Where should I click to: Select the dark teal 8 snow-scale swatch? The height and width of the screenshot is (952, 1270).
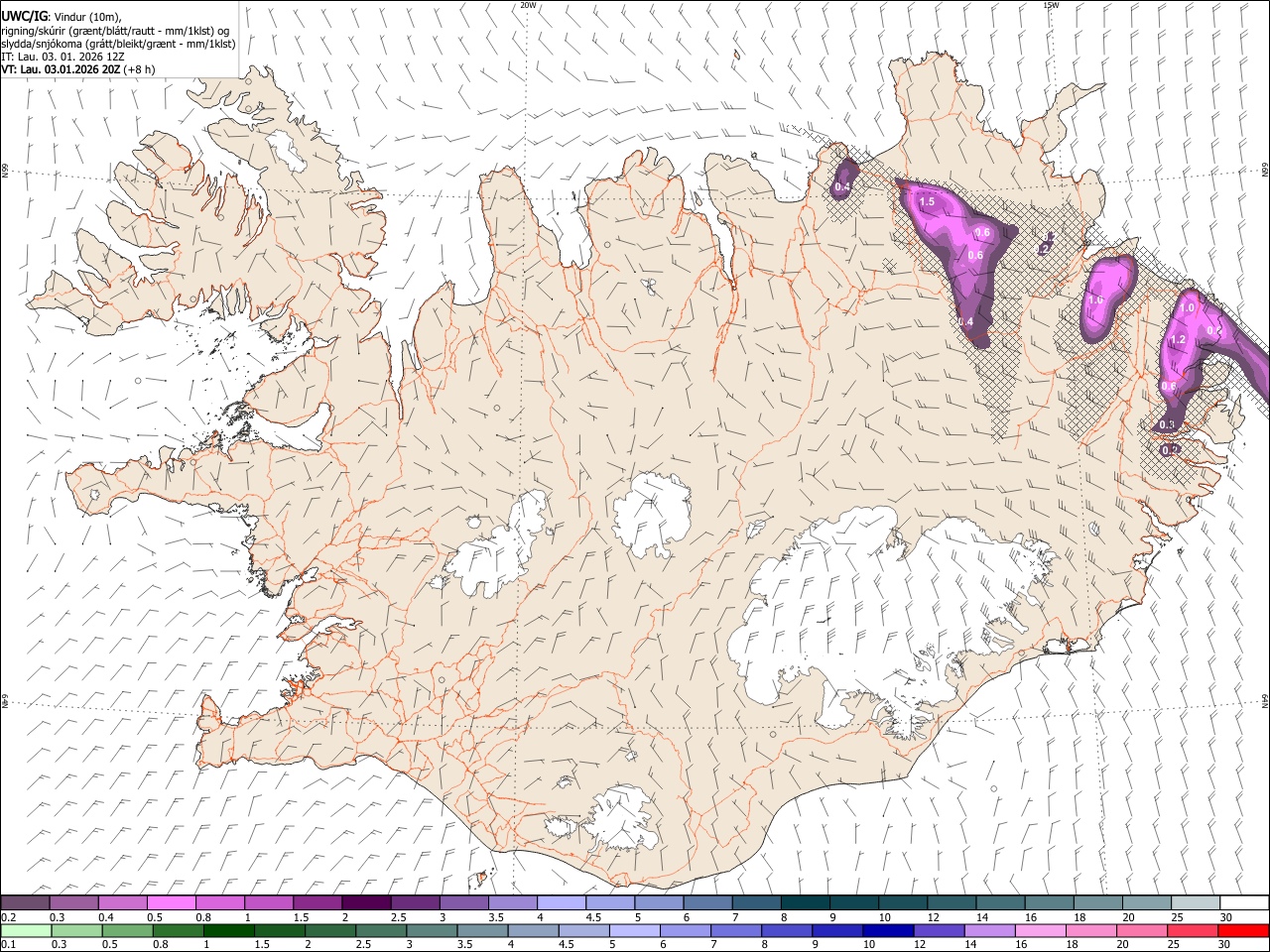(x=807, y=903)
